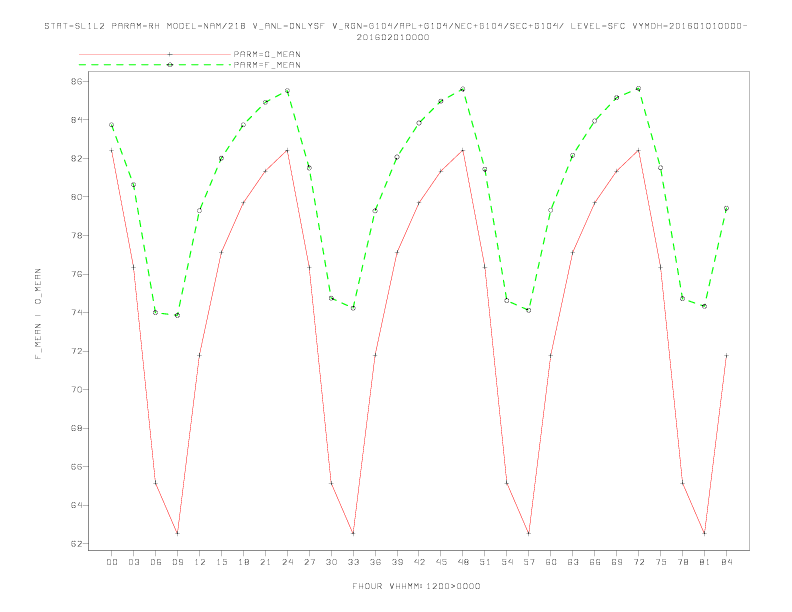
Task: Click x-axis tick label 24
Action: pos(287,562)
